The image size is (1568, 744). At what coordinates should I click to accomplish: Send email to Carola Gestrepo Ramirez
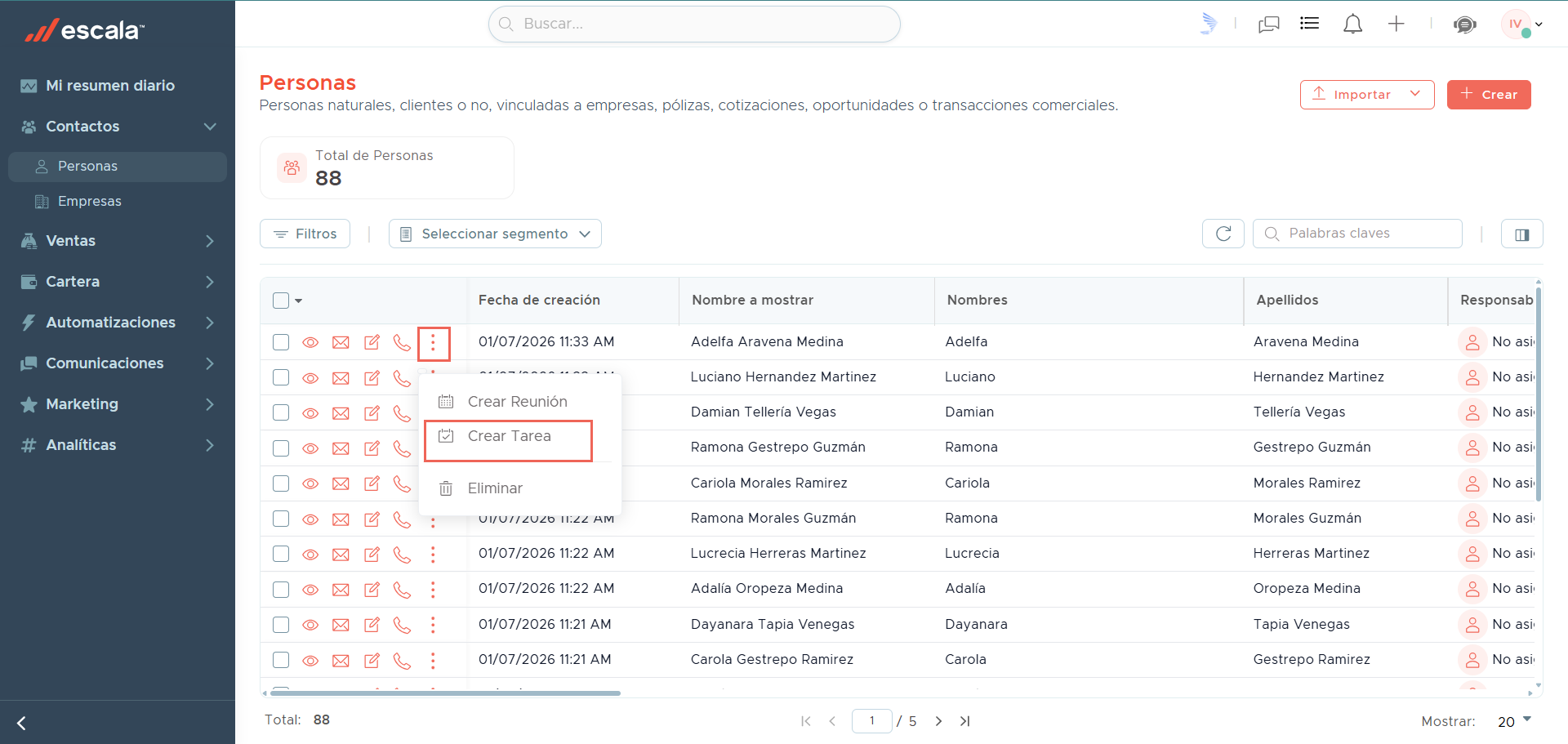click(x=341, y=660)
